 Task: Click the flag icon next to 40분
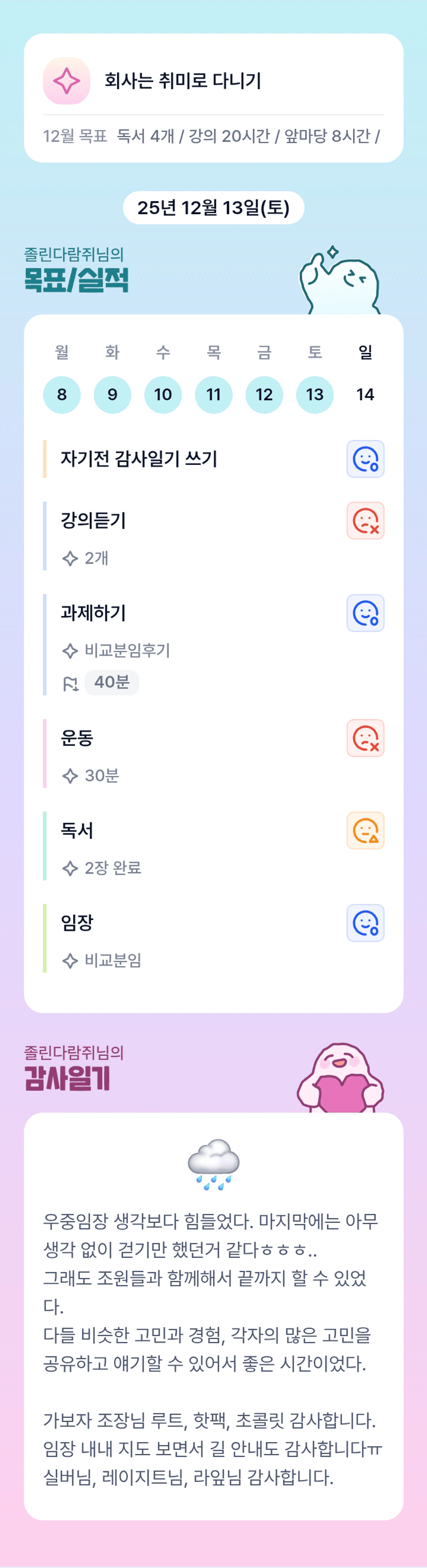(x=71, y=684)
